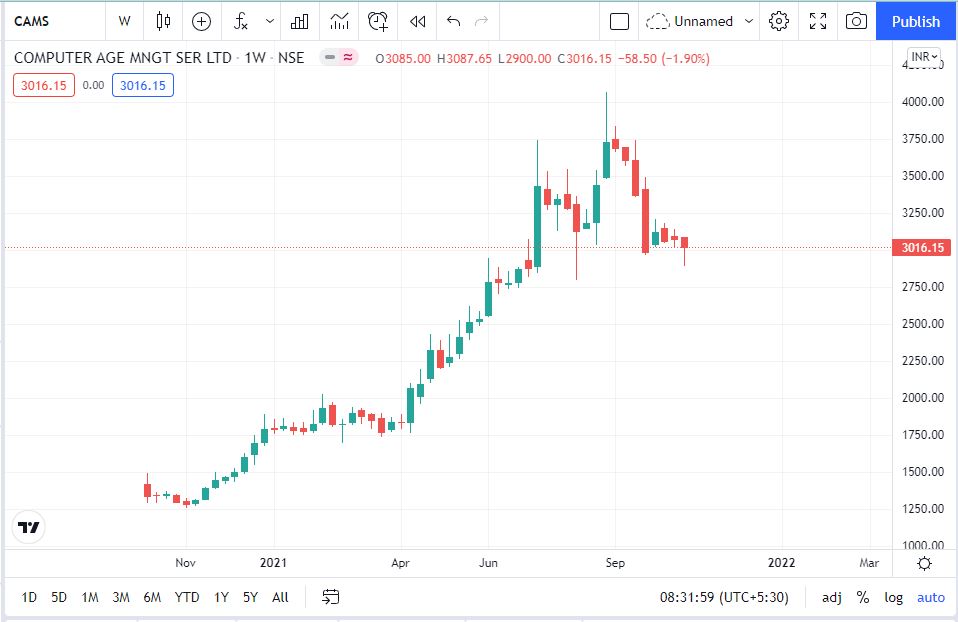Viewport: 958px width, 622px height.
Task: Open the INR currency dropdown
Action: pos(922,56)
